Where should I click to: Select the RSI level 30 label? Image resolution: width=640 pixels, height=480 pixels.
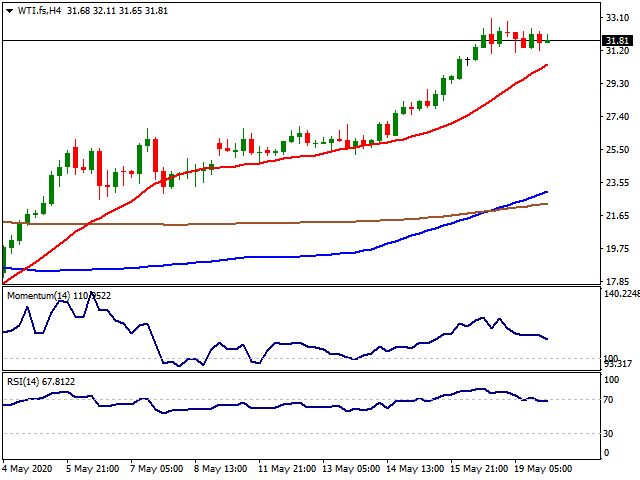(x=608, y=433)
